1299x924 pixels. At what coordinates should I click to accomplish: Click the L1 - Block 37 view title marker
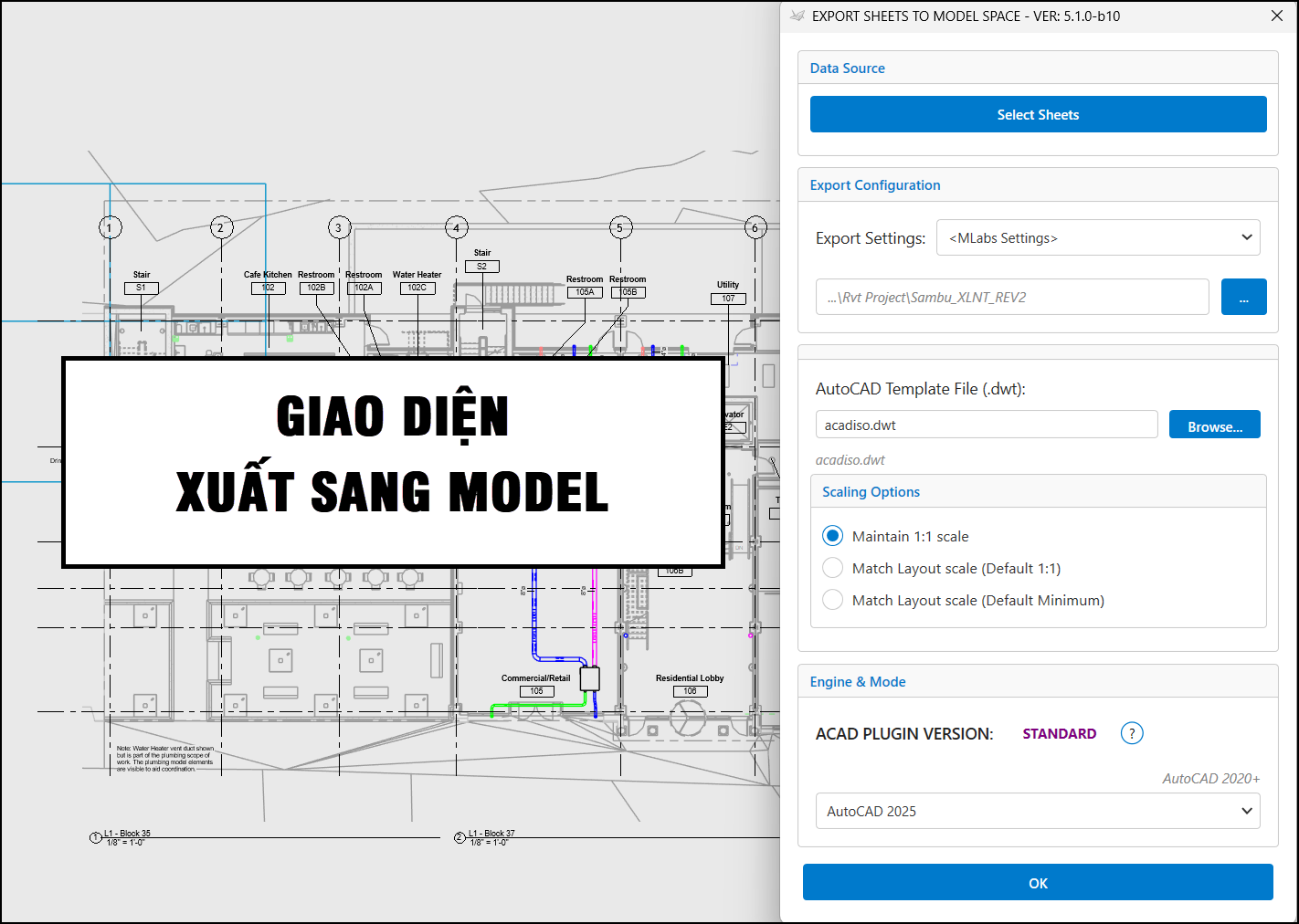pos(460,837)
